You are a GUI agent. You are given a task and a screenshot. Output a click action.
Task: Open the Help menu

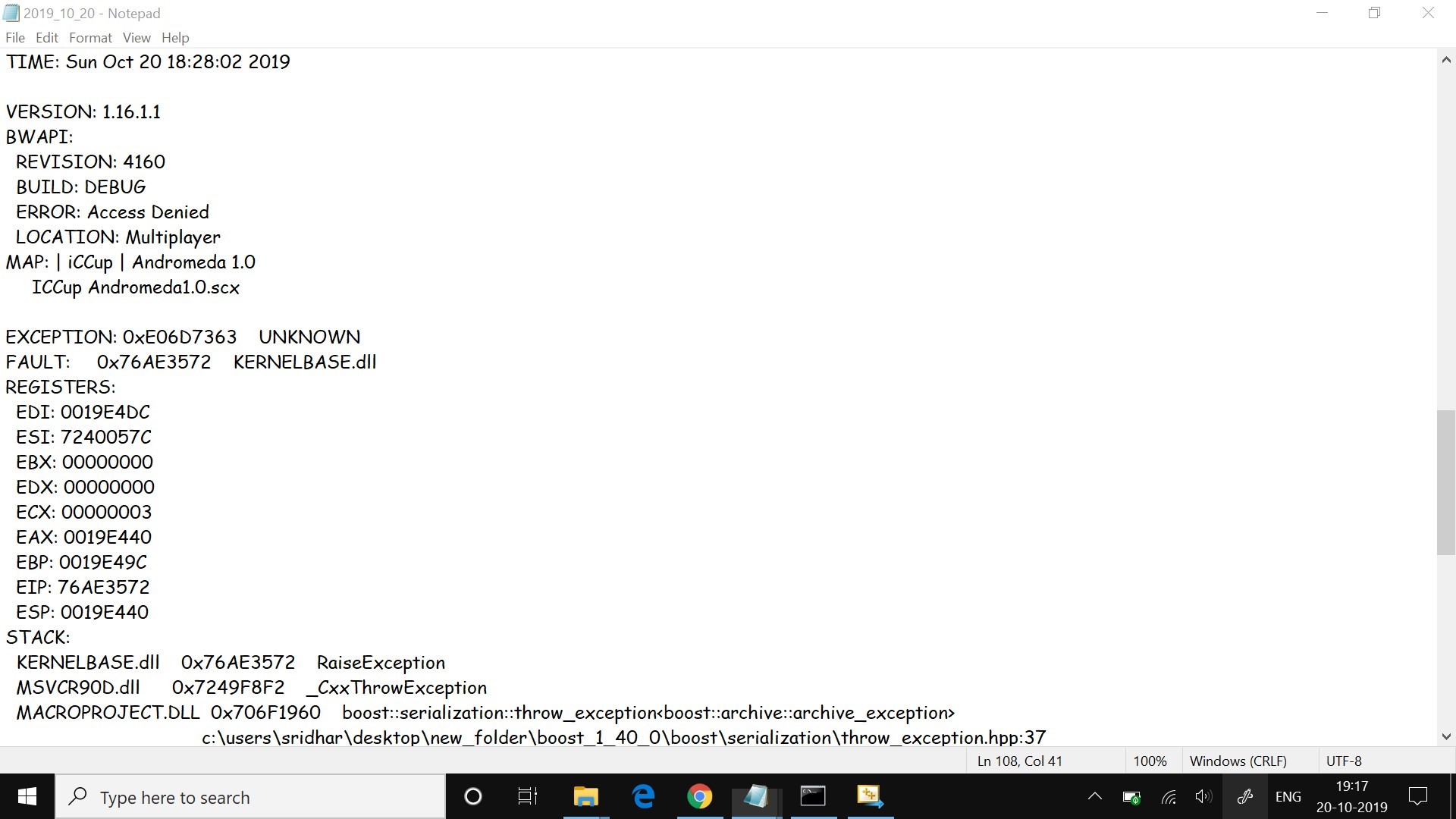(175, 37)
